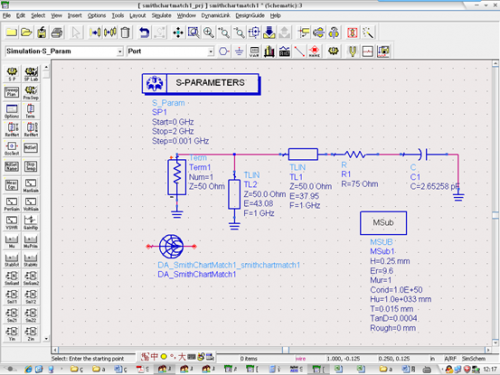Select the Options palette component
This screenshot has height=375, width=500.
tap(12, 111)
